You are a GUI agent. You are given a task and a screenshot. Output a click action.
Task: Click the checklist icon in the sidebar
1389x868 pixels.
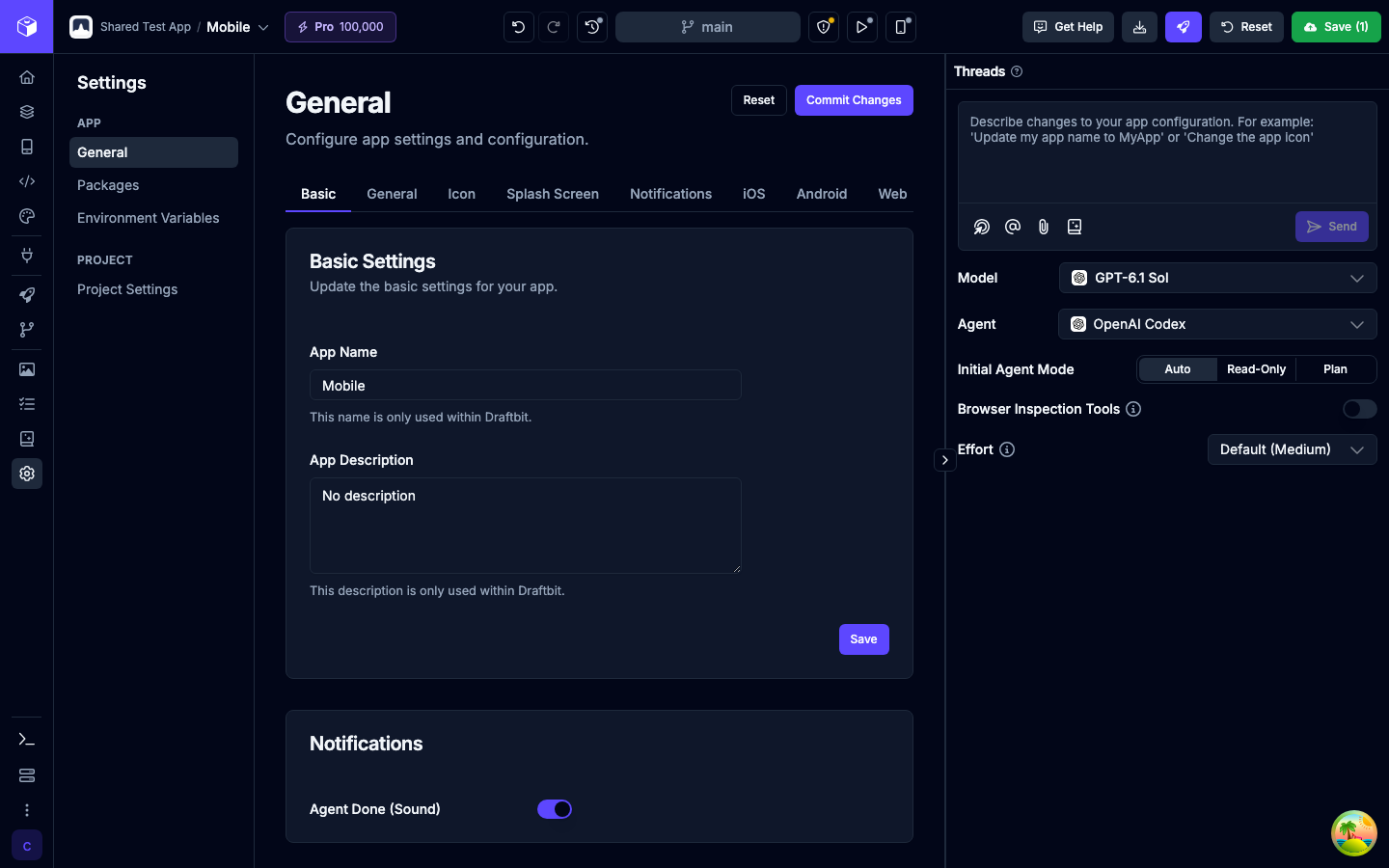click(27, 404)
